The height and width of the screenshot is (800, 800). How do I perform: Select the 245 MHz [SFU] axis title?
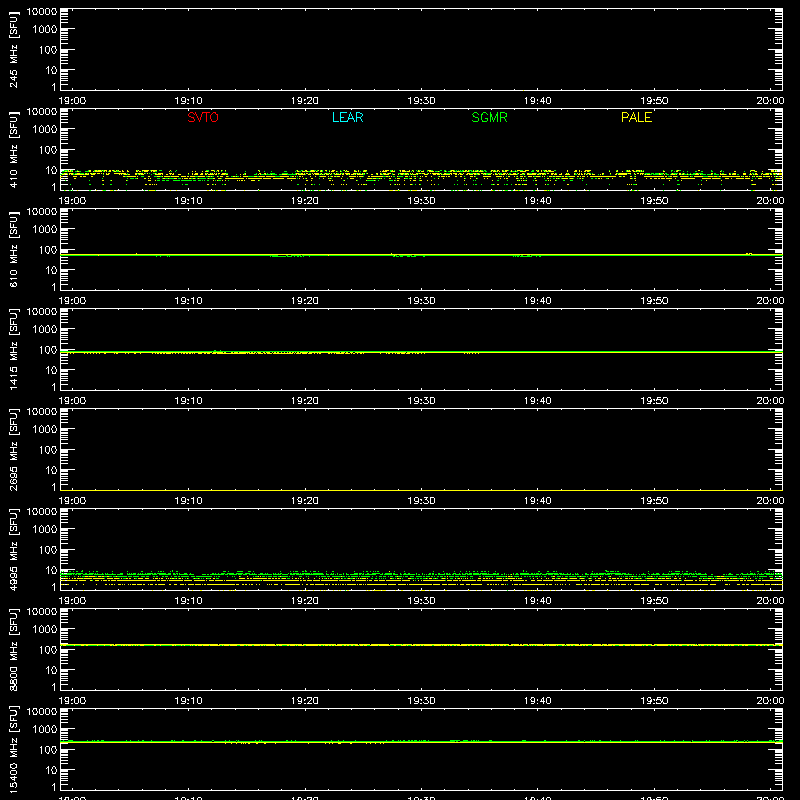pyautogui.click(x=13, y=49)
